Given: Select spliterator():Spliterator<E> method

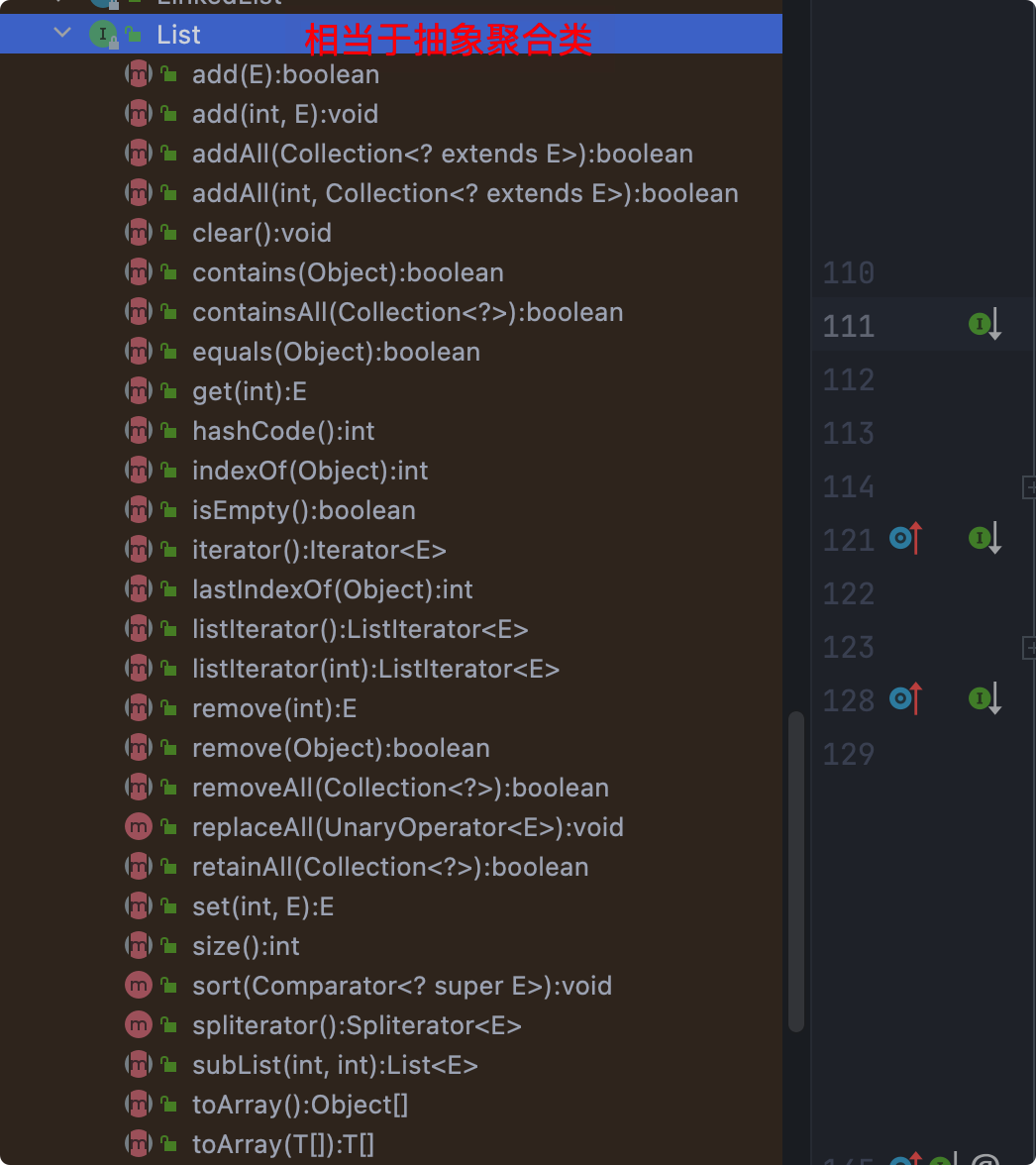Looking at the screenshot, I should 357,1025.
